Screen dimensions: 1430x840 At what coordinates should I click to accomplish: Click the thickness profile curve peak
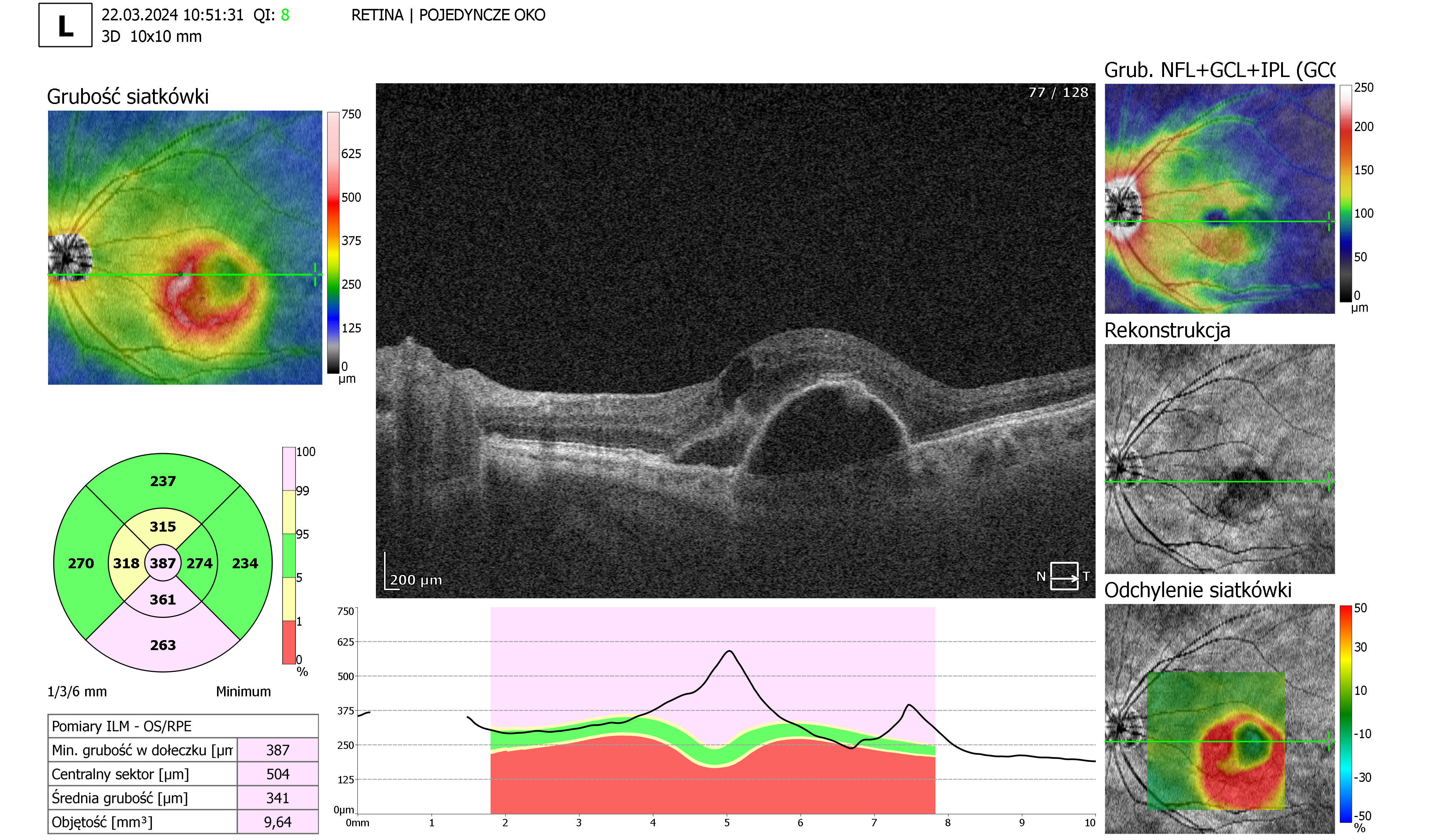(729, 652)
